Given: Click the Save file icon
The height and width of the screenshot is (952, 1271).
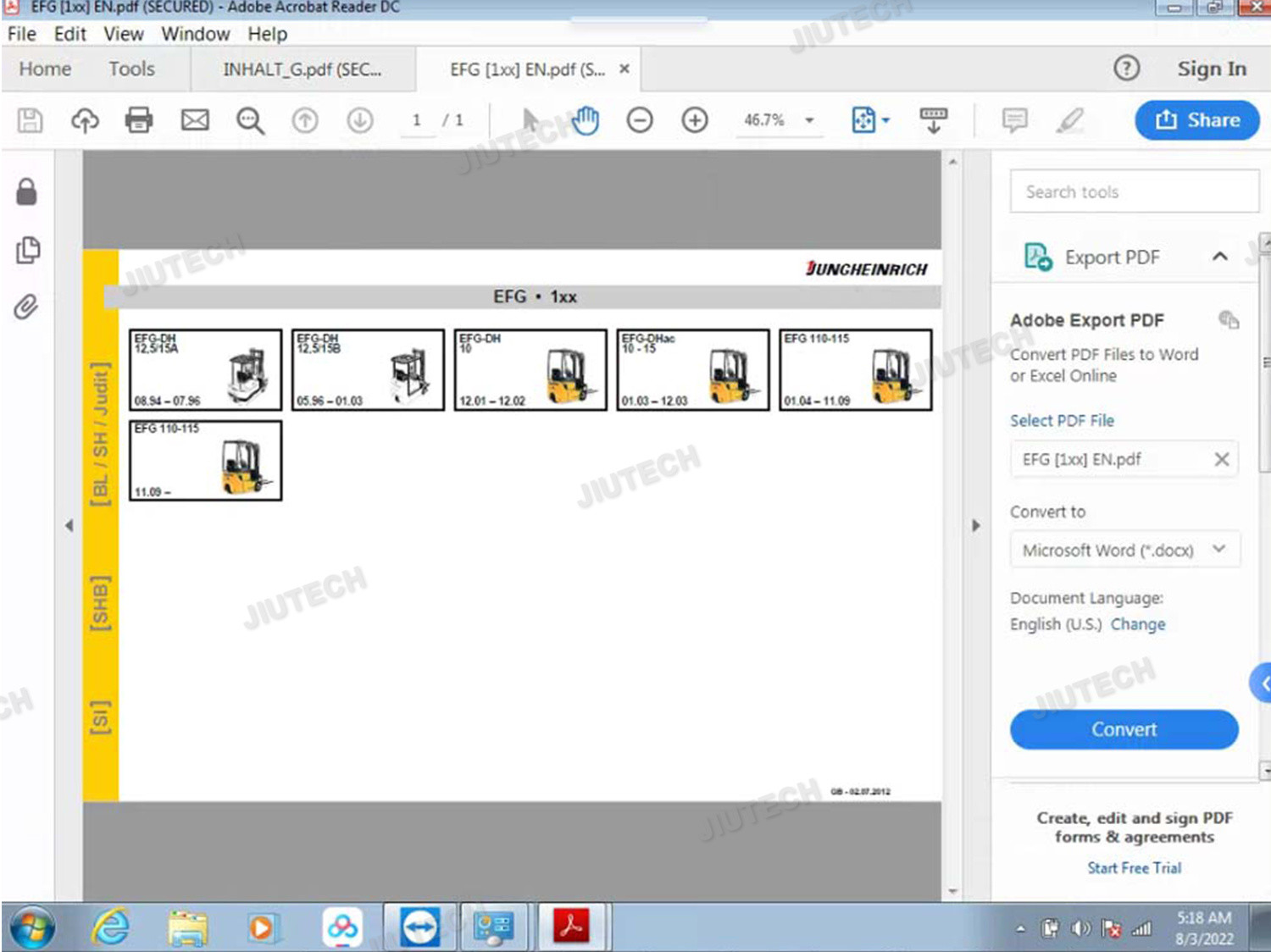Looking at the screenshot, I should [x=31, y=120].
